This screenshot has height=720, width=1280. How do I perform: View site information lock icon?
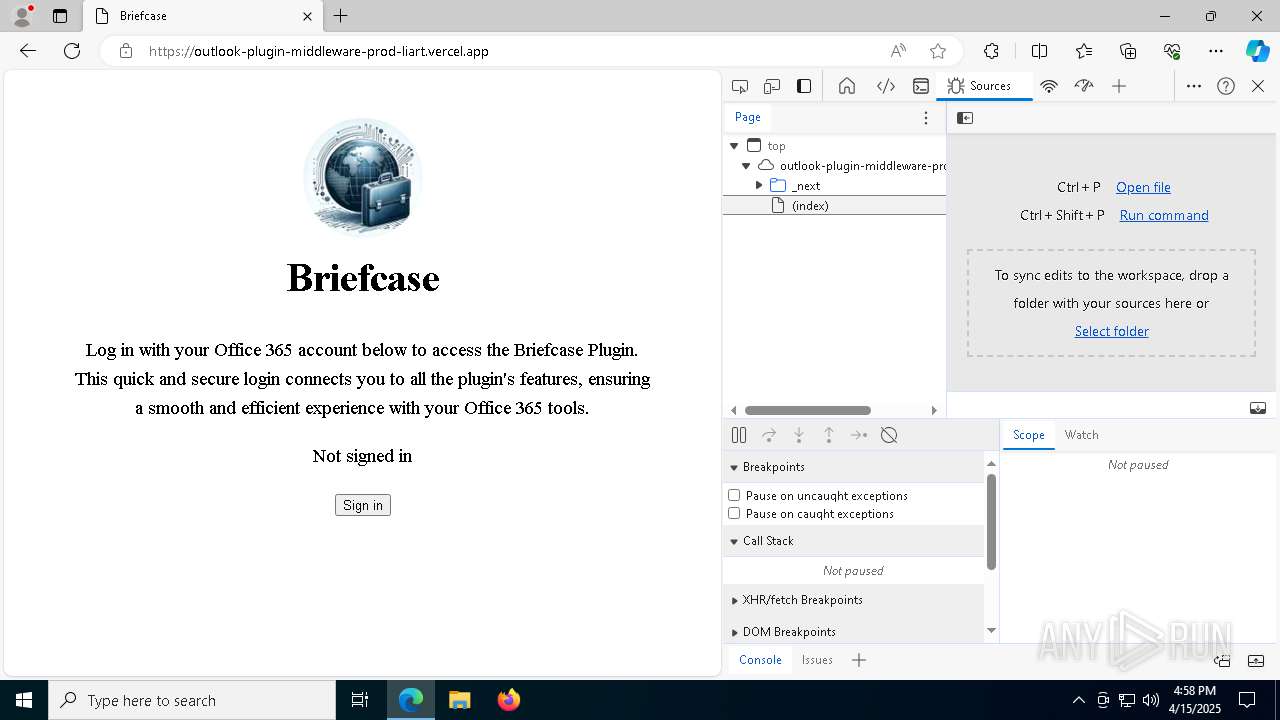(126, 51)
